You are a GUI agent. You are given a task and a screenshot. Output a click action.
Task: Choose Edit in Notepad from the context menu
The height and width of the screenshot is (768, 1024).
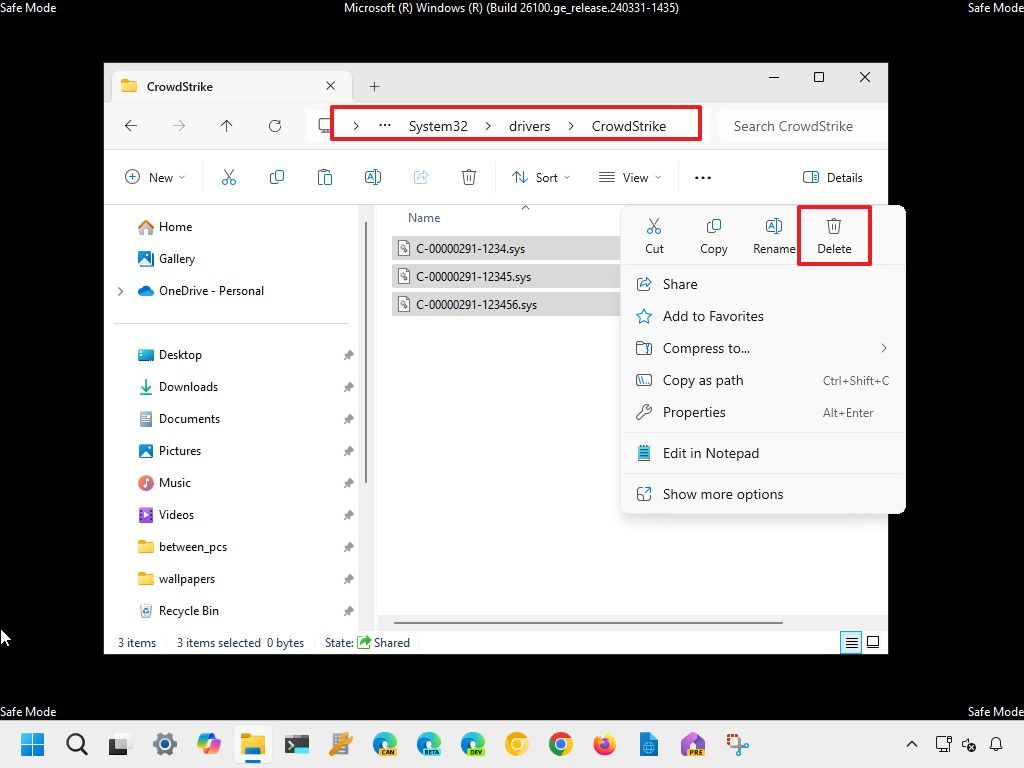711,453
